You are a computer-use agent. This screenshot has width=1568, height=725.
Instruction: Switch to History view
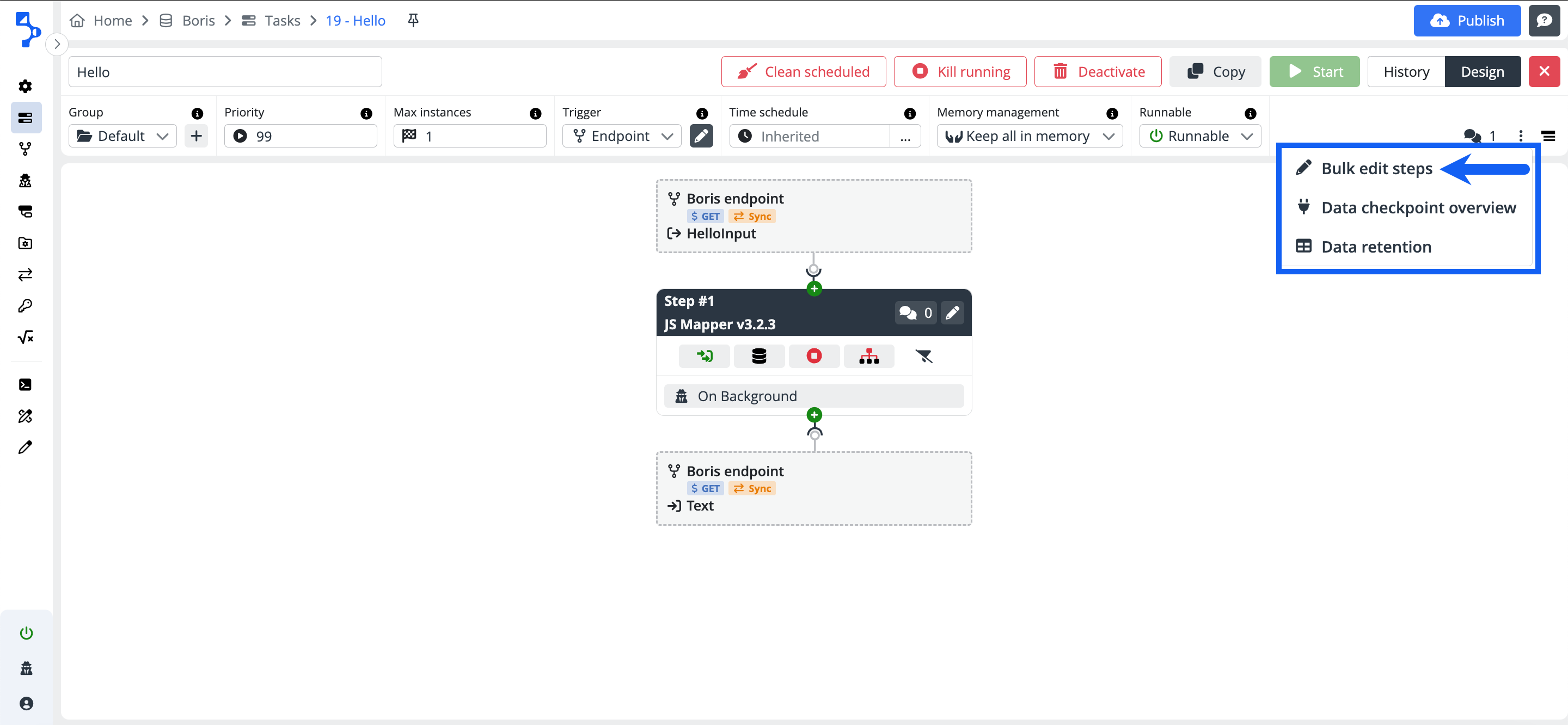(x=1405, y=72)
